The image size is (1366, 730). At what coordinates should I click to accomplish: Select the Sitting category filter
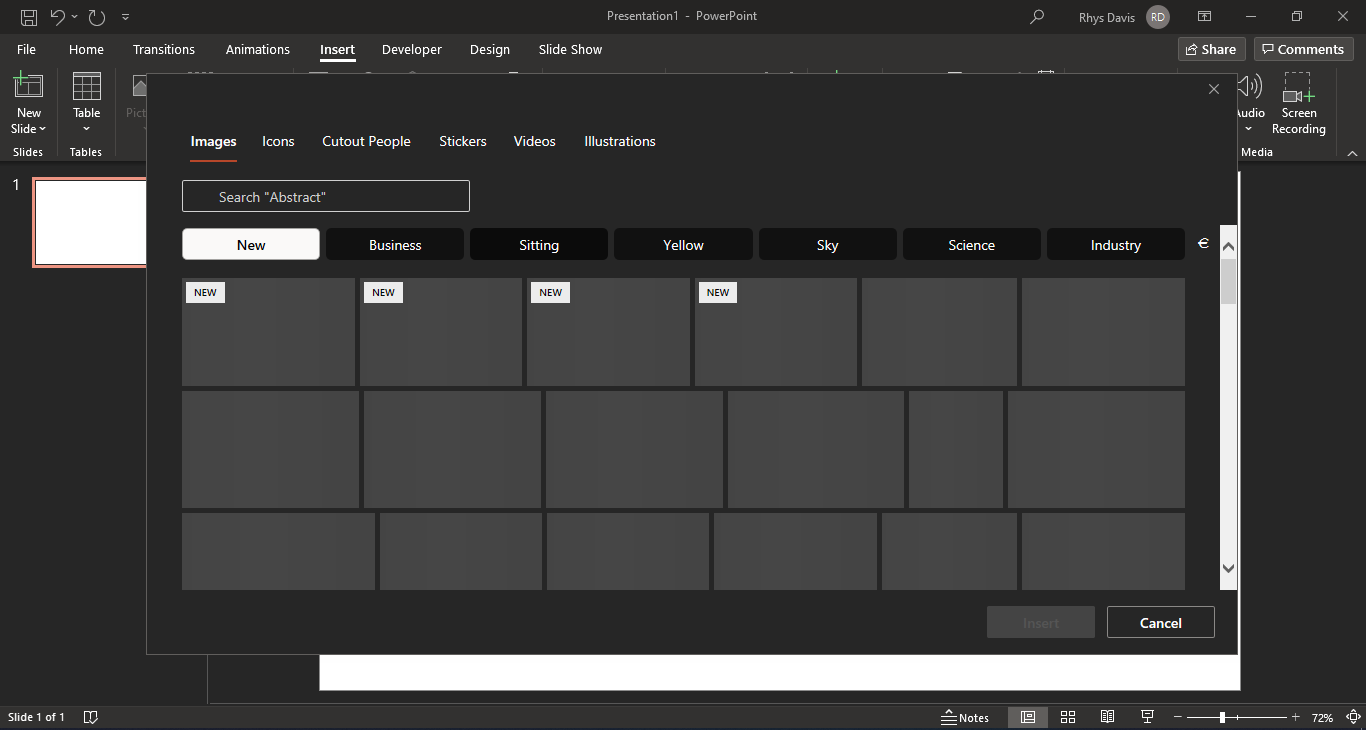tap(539, 245)
